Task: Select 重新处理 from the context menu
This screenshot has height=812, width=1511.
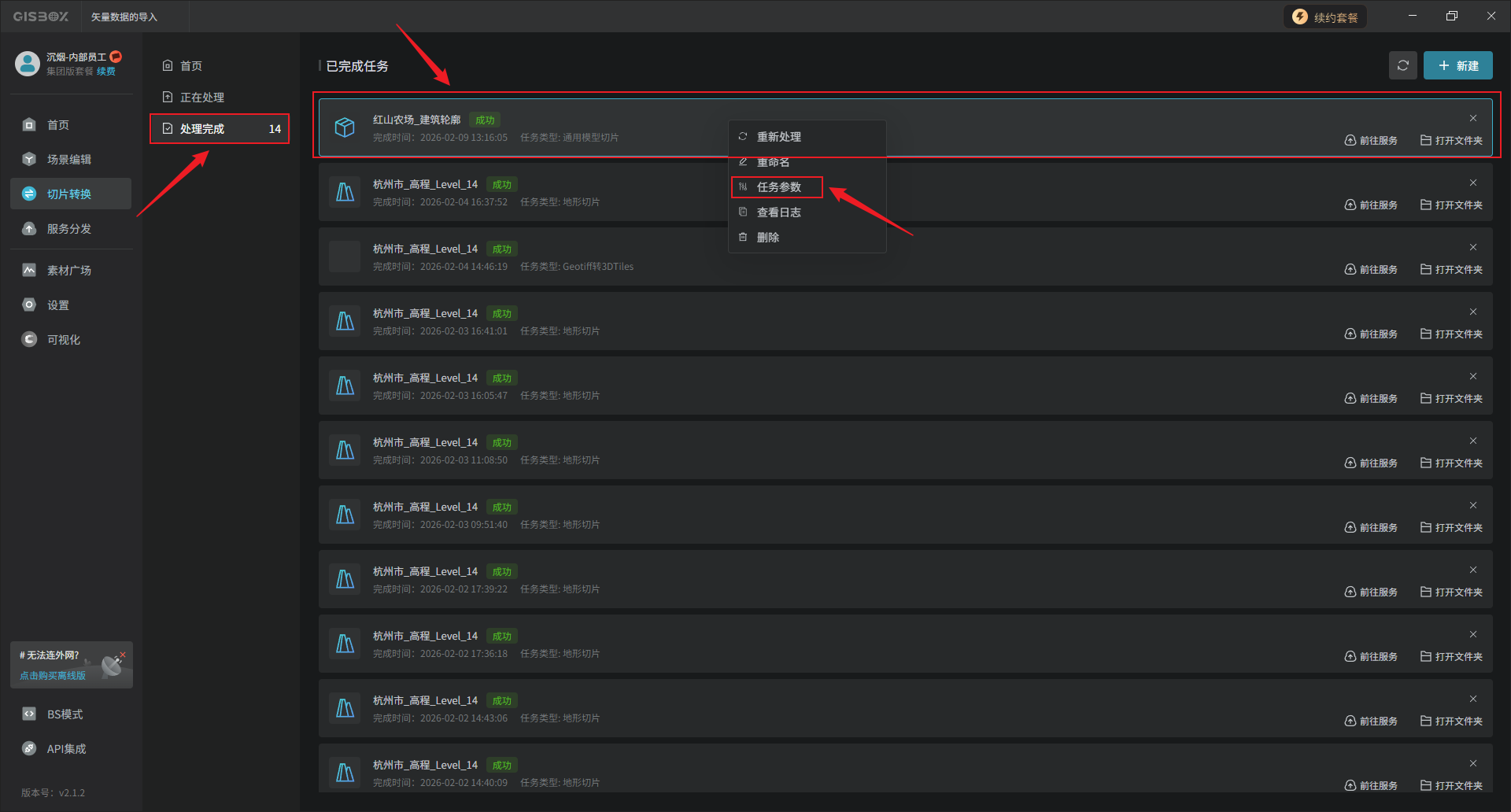Action: coord(778,137)
